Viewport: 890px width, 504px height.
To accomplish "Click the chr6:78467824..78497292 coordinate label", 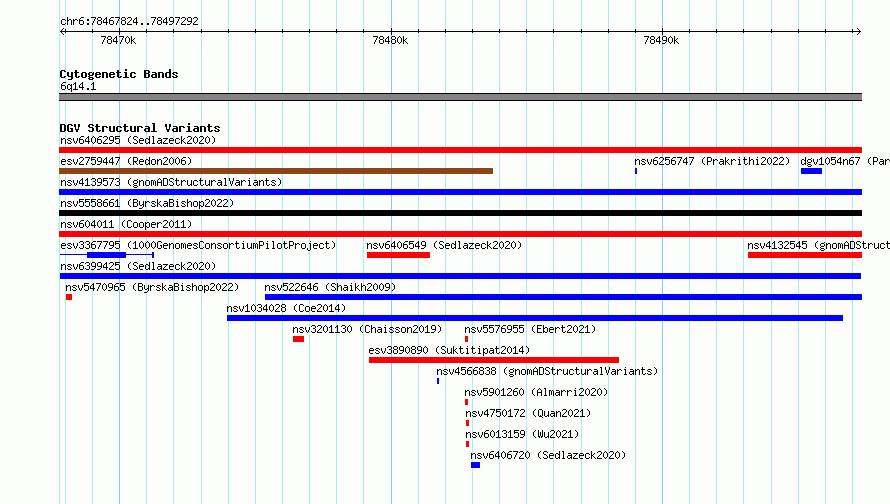I will click(129, 21).
